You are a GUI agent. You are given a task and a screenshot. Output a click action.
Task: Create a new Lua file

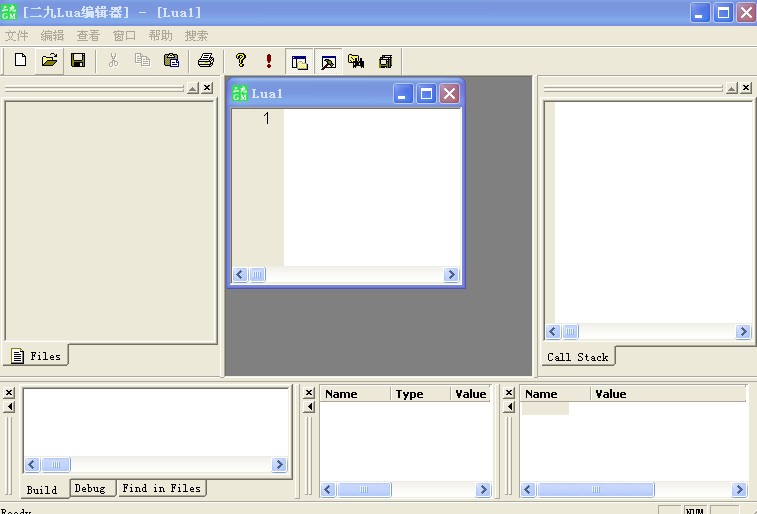pyautogui.click(x=20, y=60)
